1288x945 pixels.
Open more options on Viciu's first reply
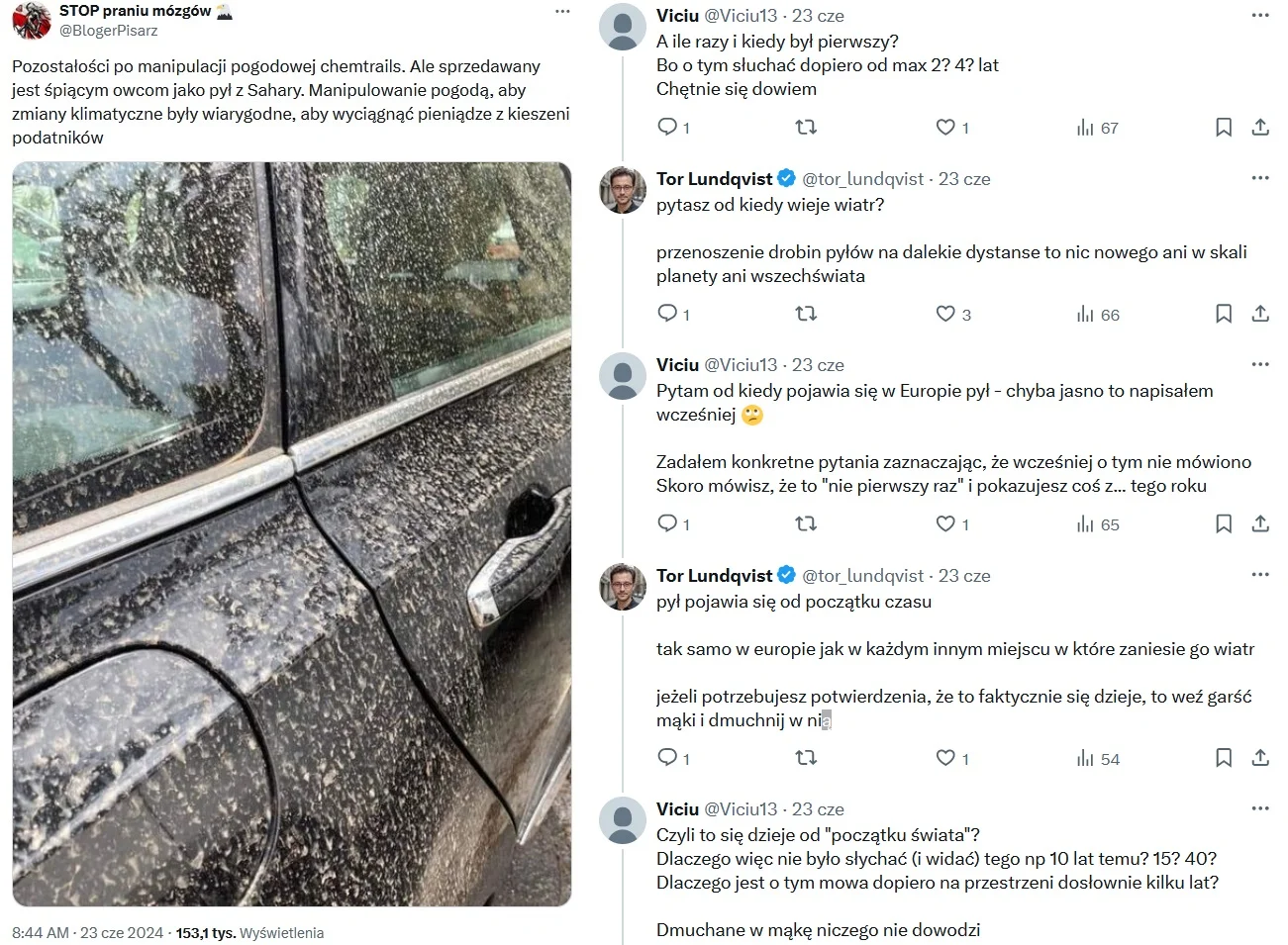1260,15
